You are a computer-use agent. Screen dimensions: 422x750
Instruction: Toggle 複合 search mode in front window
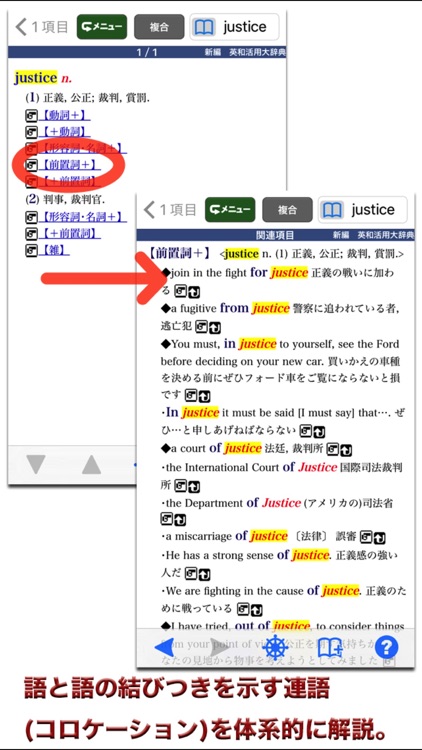pos(287,210)
